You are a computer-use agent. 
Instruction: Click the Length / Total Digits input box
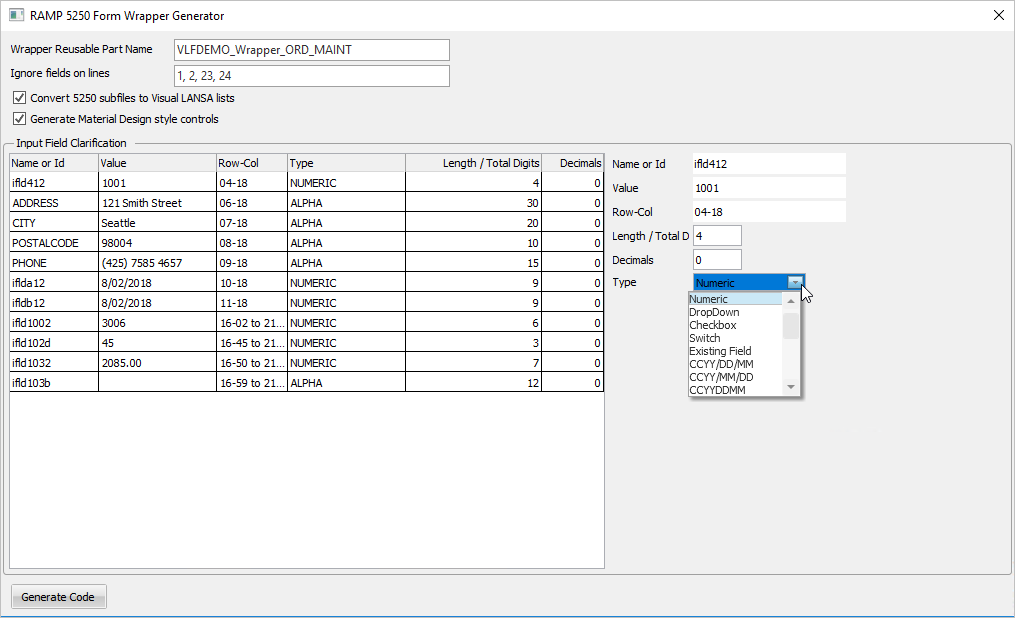[717, 236]
